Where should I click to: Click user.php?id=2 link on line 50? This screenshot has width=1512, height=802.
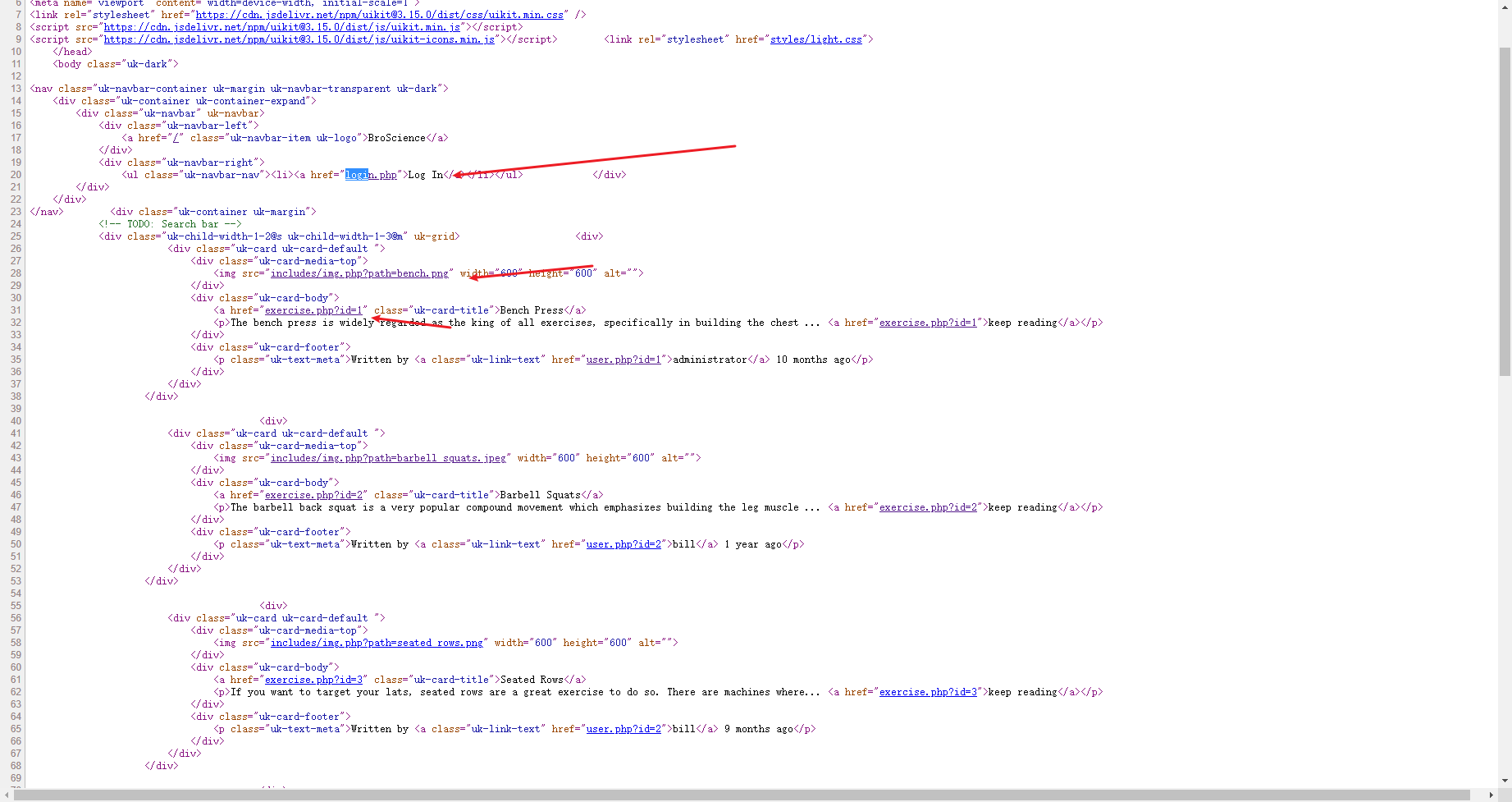pos(624,544)
